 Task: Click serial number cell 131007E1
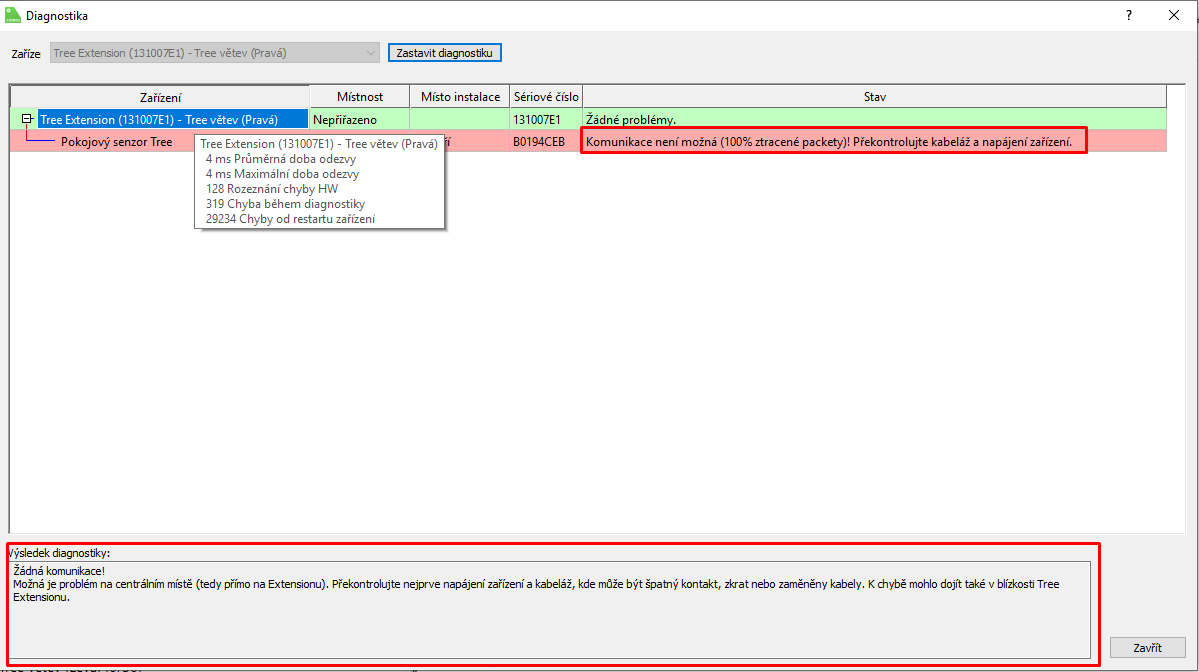537,120
